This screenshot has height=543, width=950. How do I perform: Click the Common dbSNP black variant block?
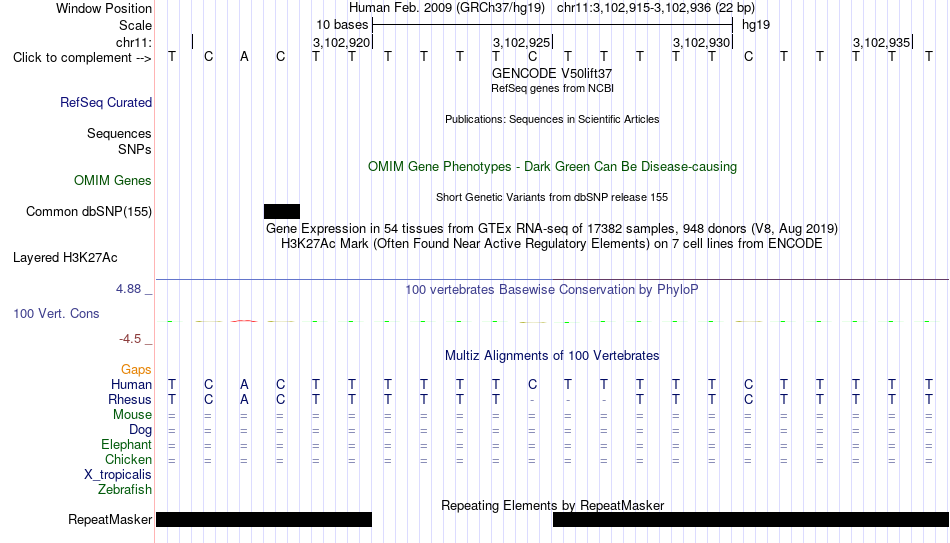[282, 212]
